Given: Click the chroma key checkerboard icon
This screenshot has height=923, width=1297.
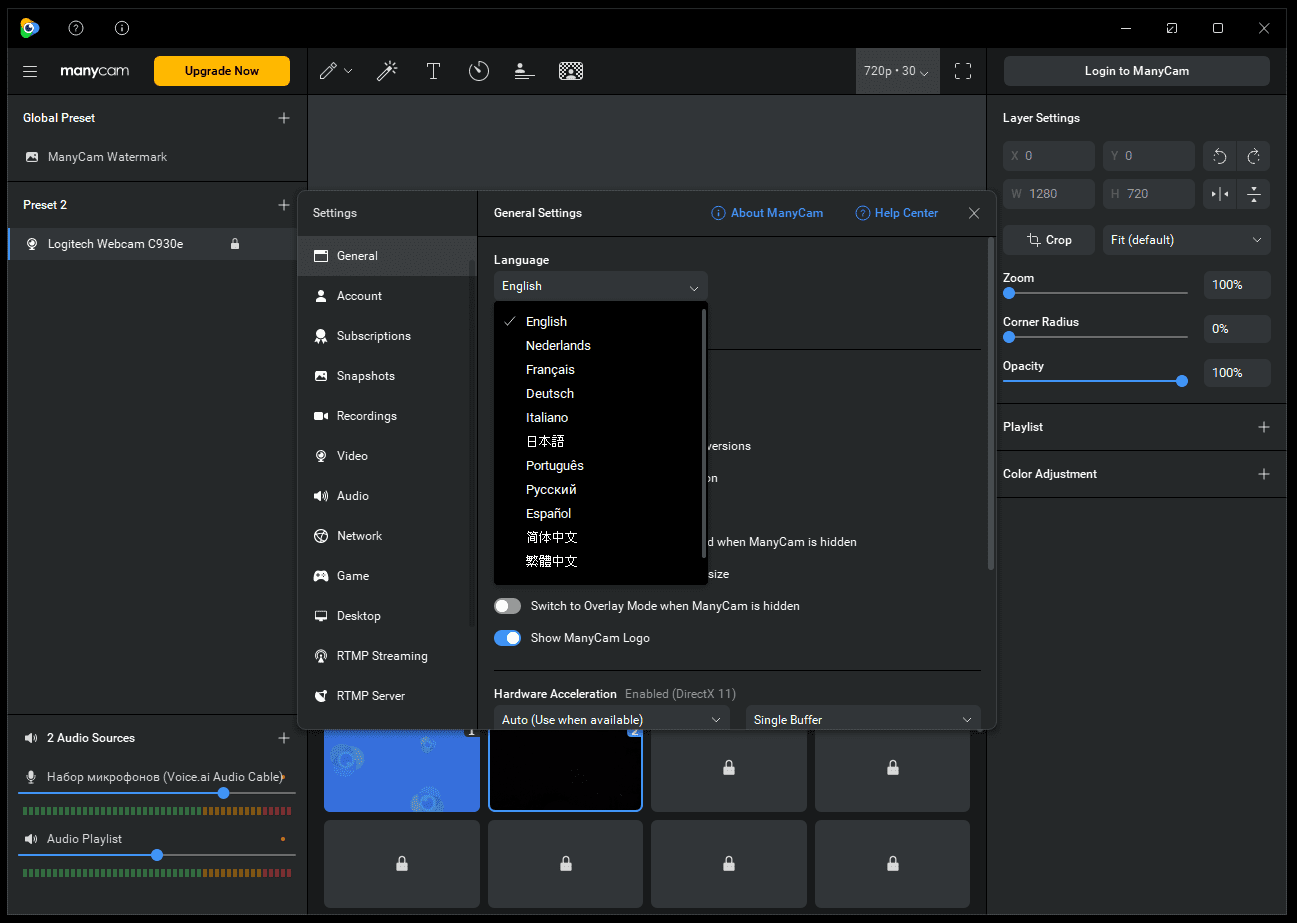Looking at the screenshot, I should 571,71.
